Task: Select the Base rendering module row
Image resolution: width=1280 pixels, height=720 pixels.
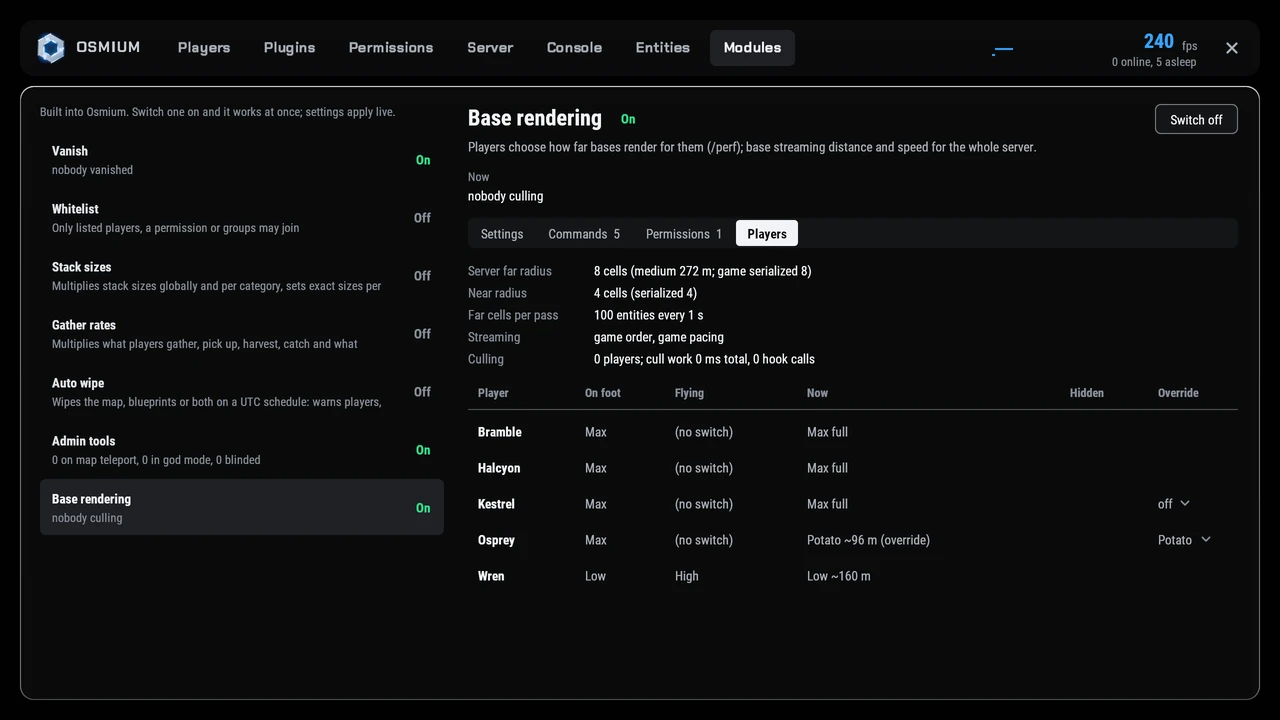Action: (242, 507)
